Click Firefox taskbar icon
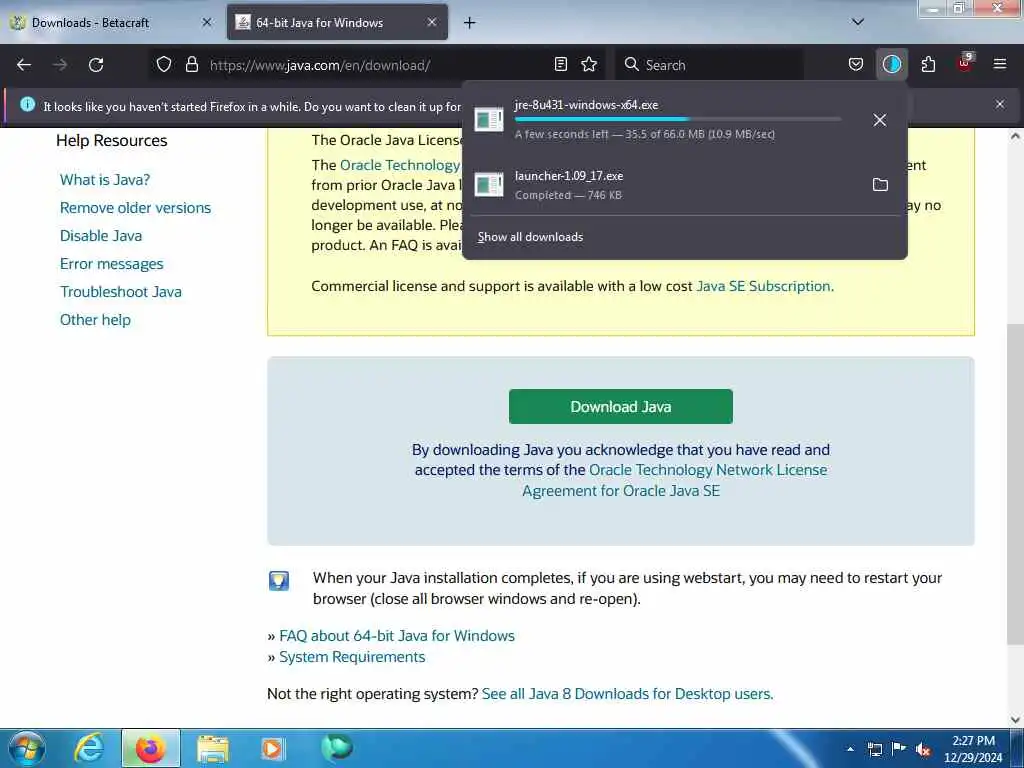This screenshot has width=1024, height=768. point(150,748)
